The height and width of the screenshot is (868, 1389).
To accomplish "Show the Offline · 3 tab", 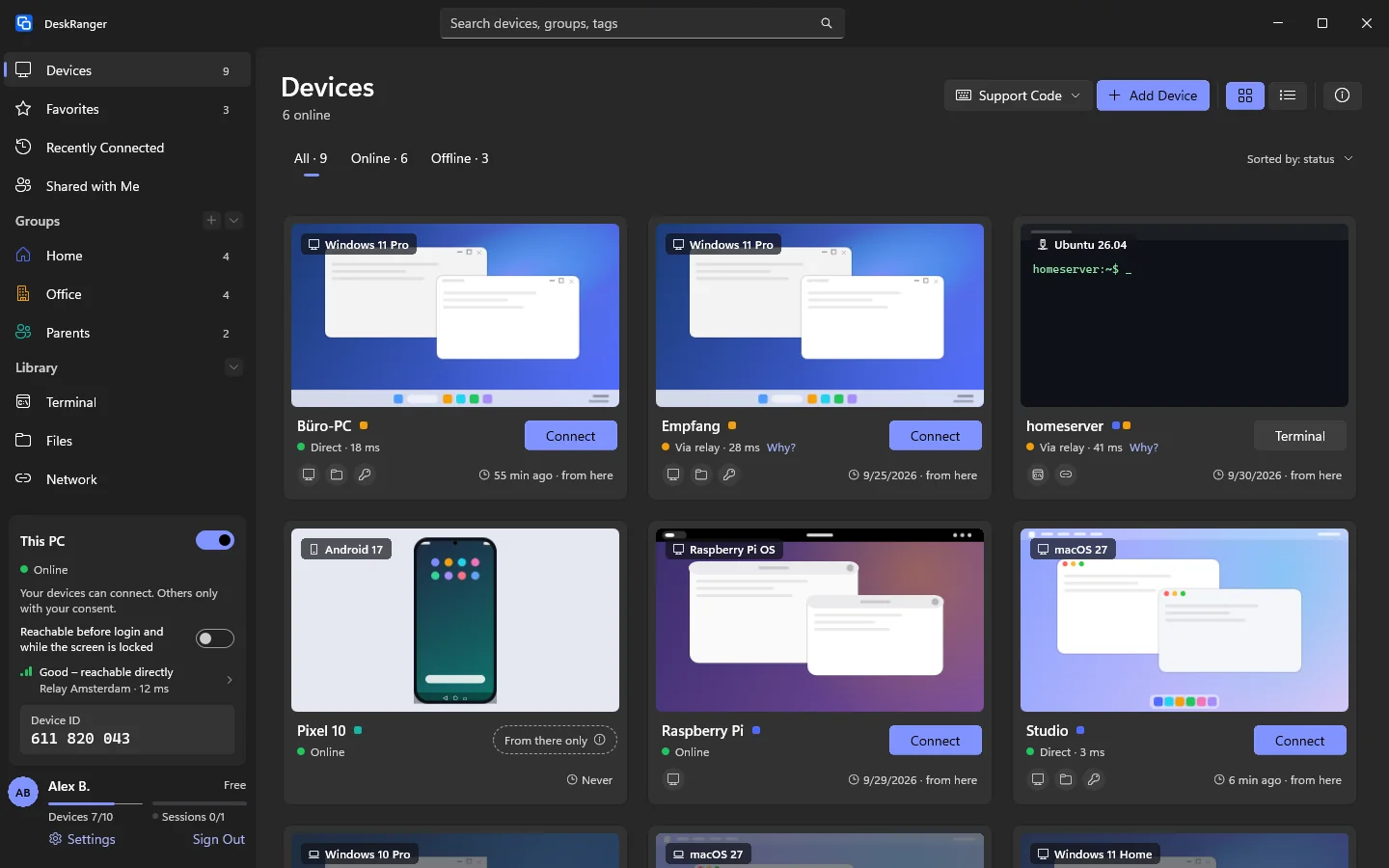I will coord(459,159).
